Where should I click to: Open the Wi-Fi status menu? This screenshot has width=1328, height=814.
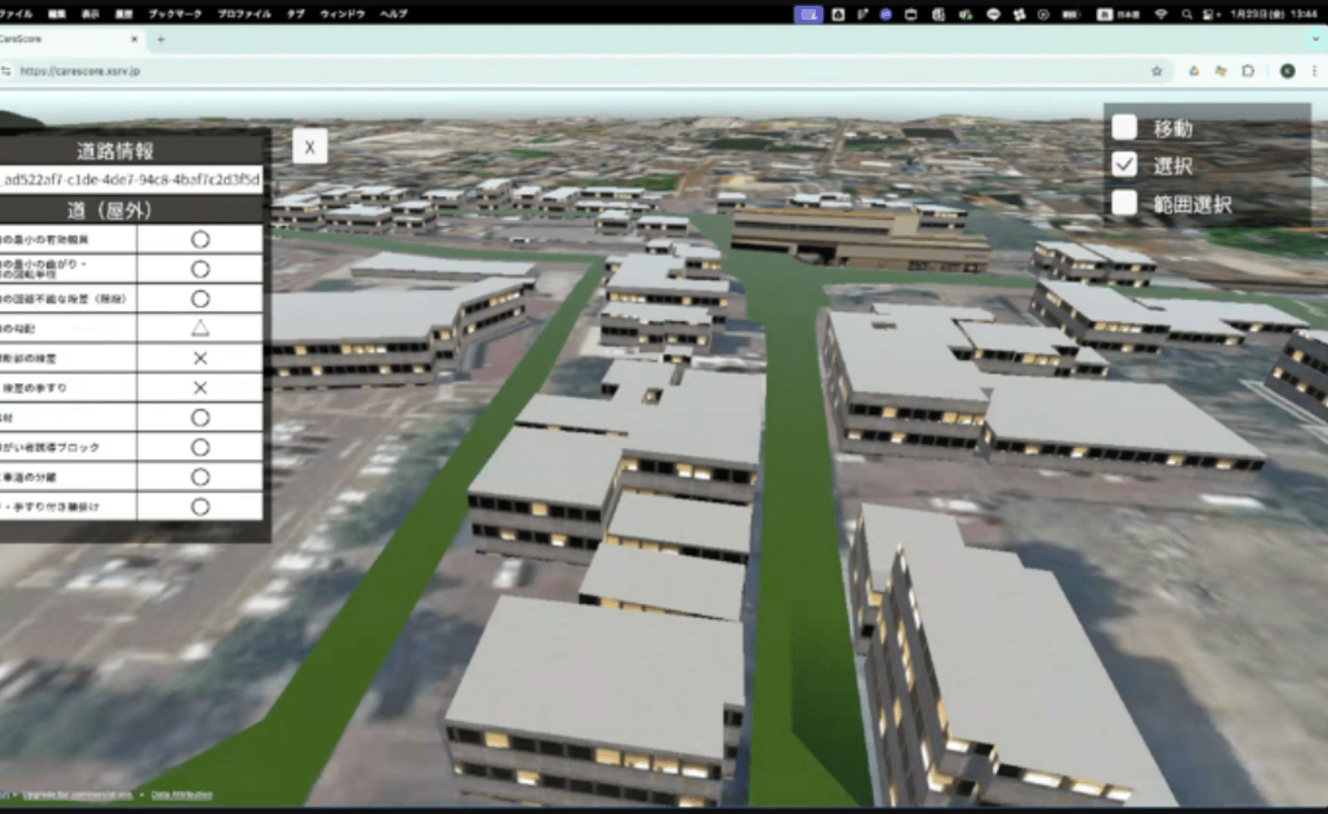[x=1161, y=15]
